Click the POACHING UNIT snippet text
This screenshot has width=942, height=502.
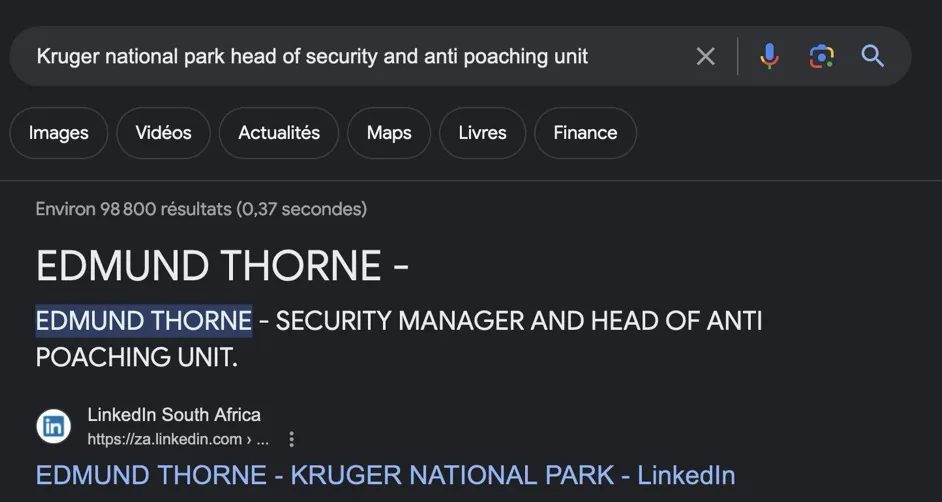pyautogui.click(x=137, y=358)
